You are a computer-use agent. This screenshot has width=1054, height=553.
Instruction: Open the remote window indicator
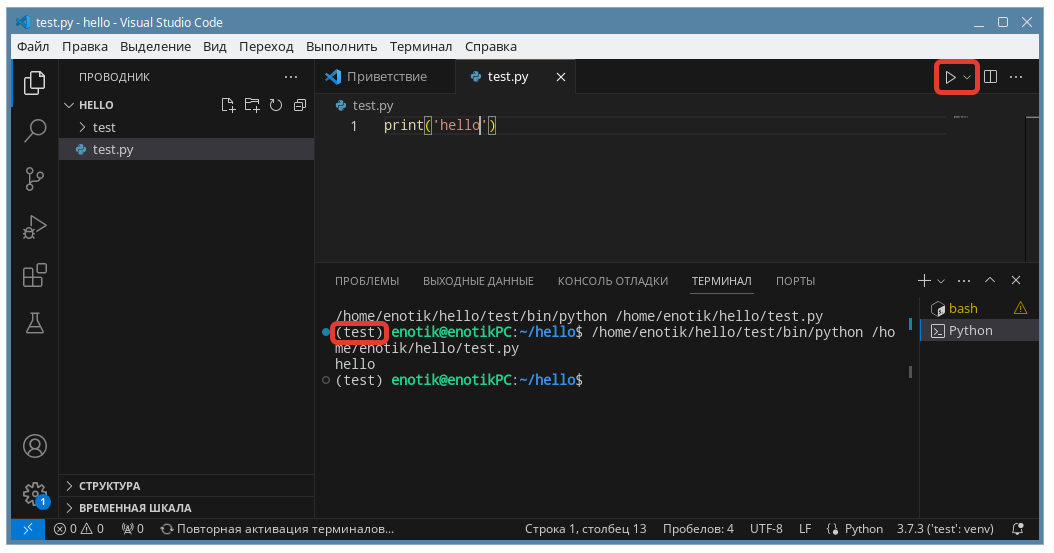tap(28, 529)
